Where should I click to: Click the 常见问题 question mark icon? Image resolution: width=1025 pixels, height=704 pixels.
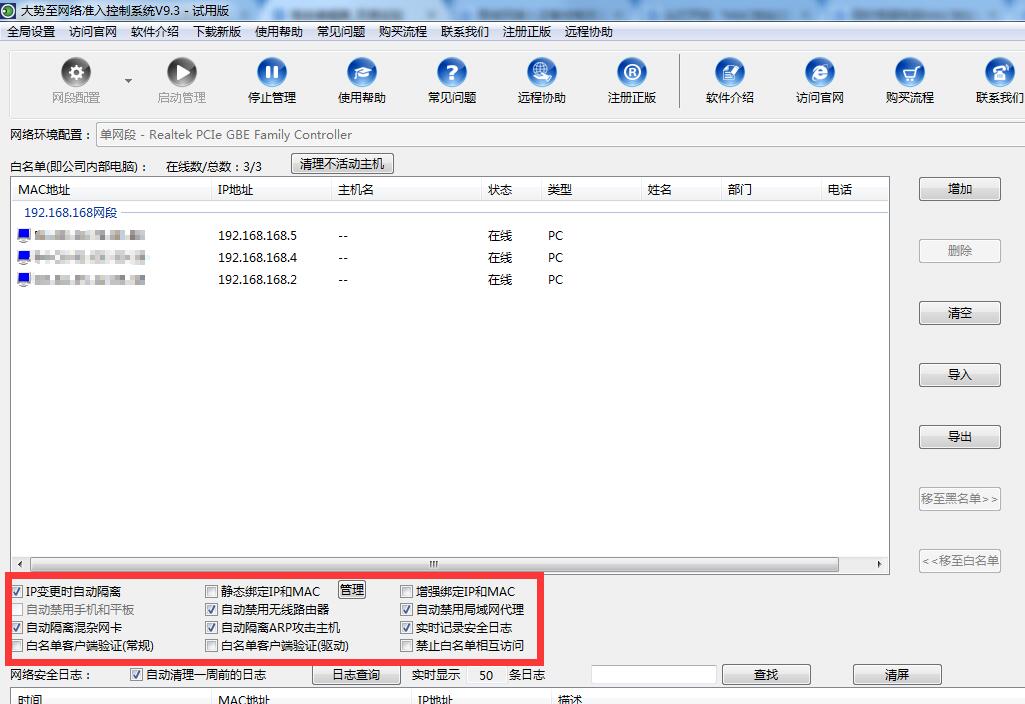pos(452,73)
